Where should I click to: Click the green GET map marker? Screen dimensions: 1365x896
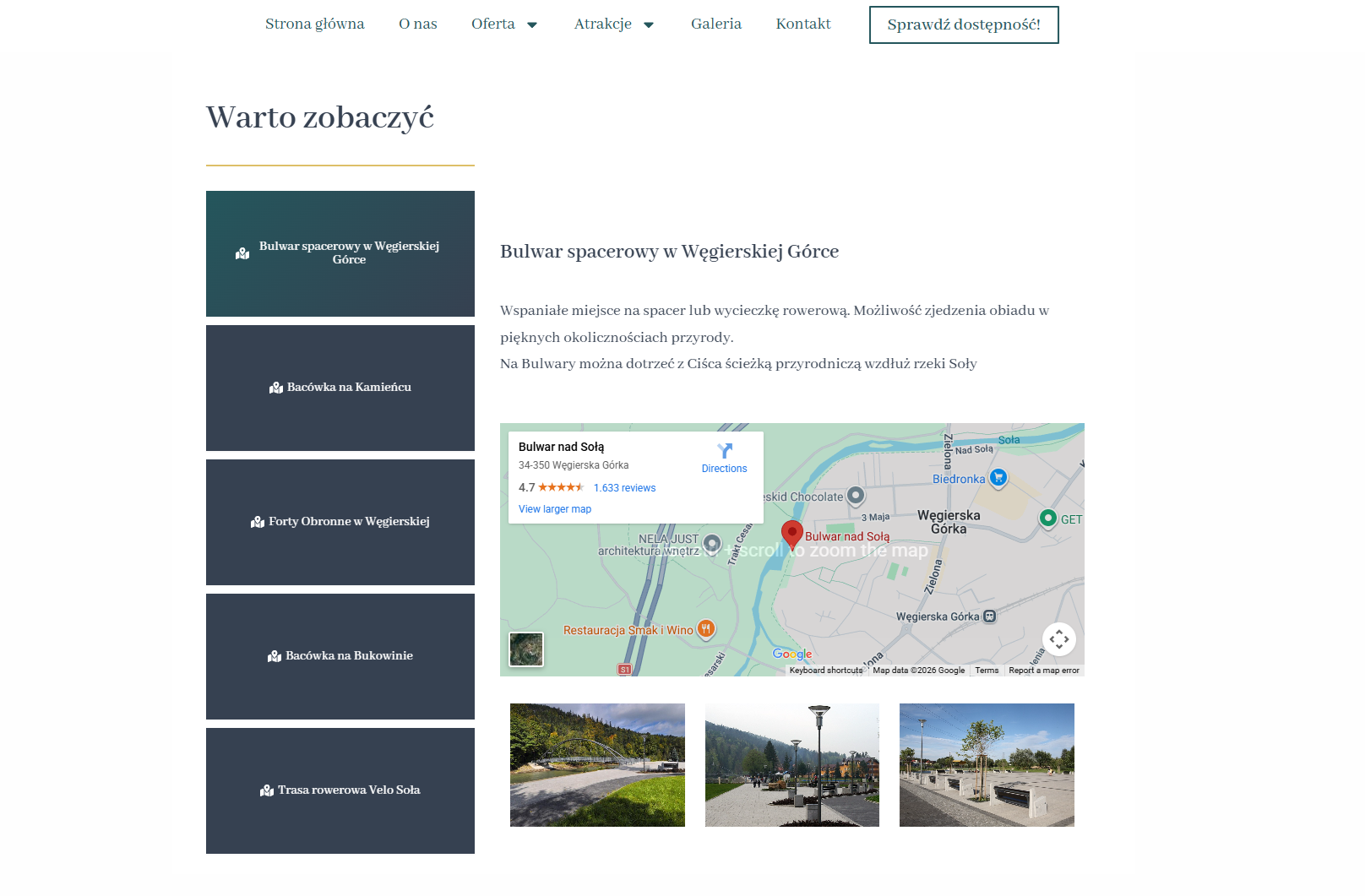pos(1047,519)
